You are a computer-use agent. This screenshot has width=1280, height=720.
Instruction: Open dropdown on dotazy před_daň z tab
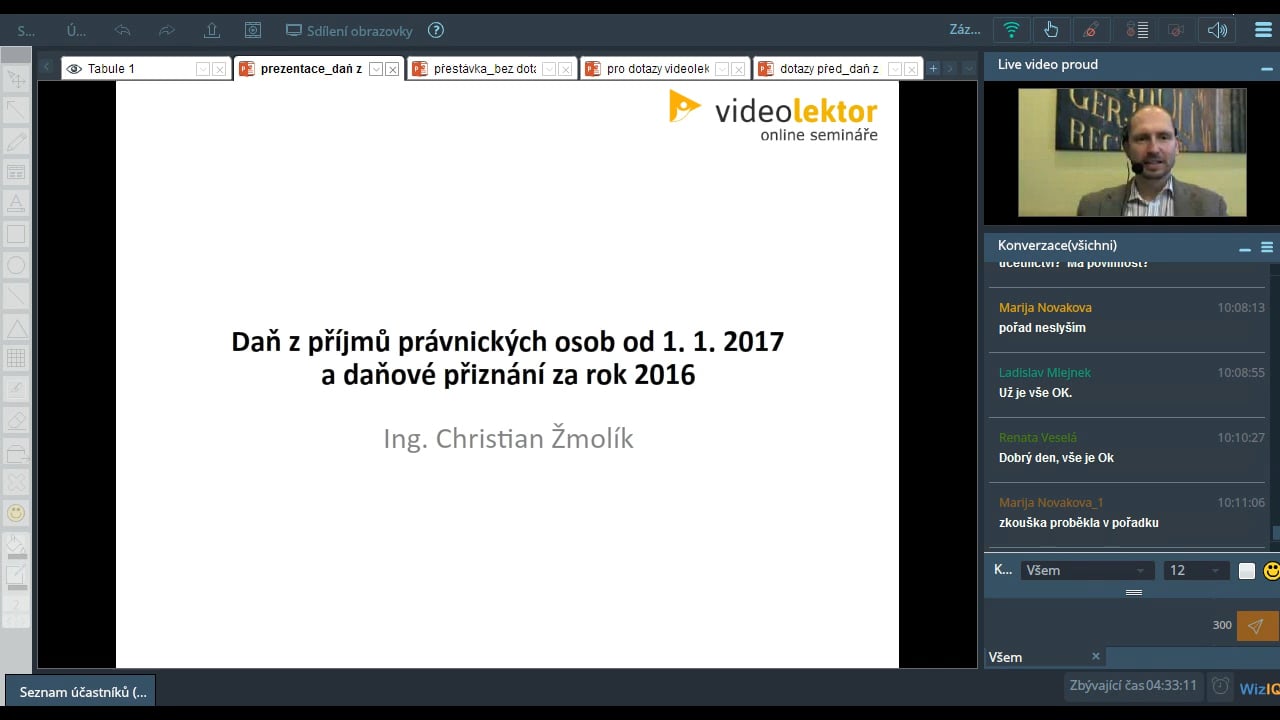(895, 69)
